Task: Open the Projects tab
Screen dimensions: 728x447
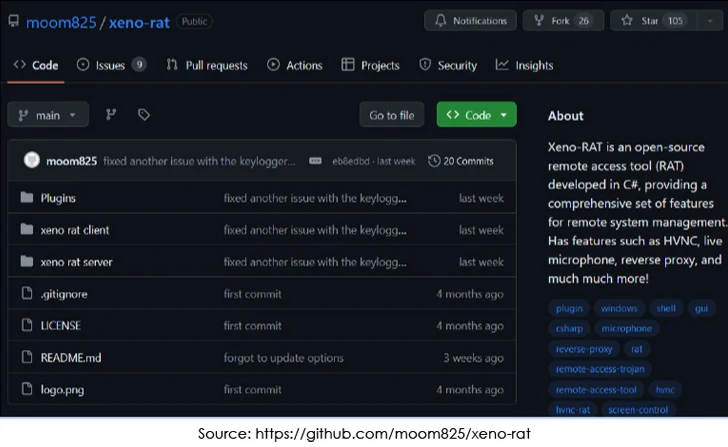Action: click(x=370, y=65)
